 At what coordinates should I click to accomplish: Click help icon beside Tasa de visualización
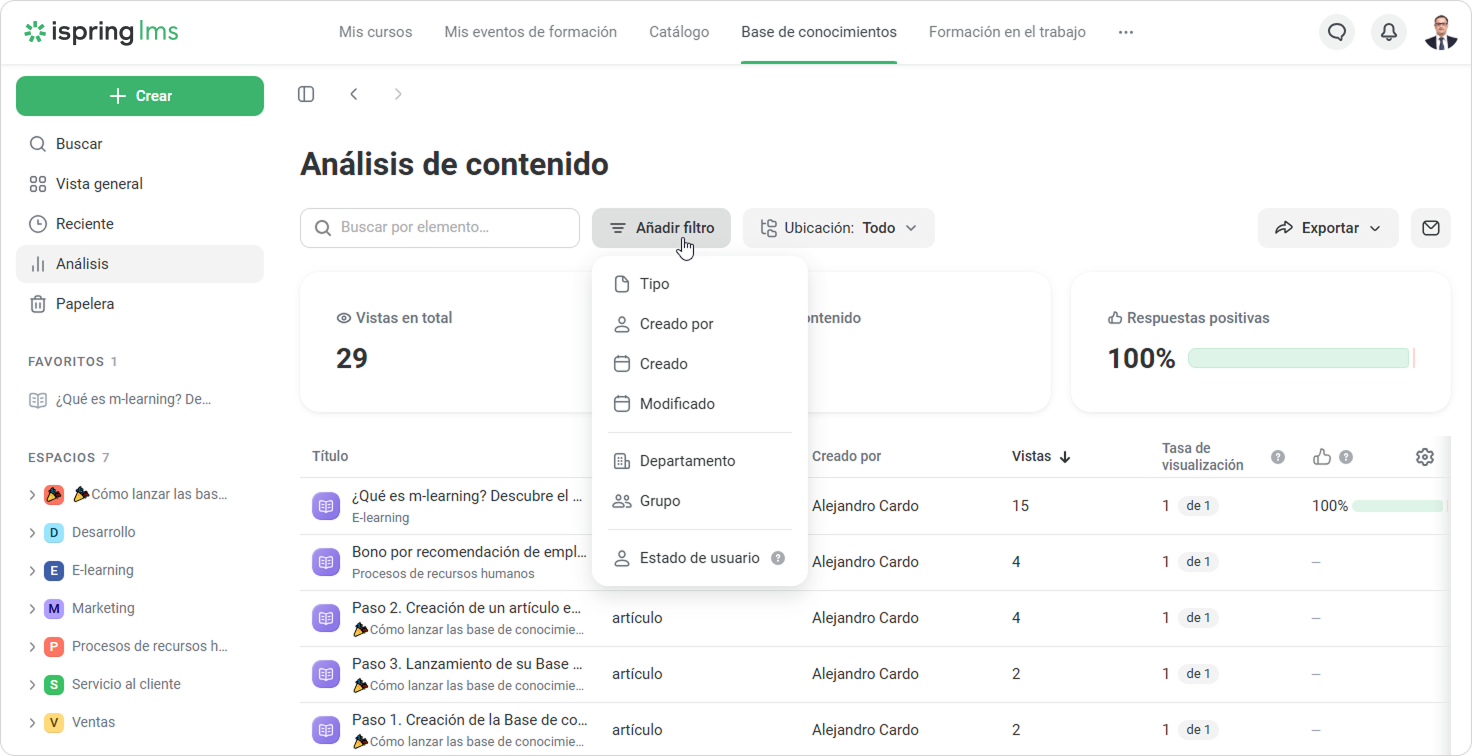pyautogui.click(x=1277, y=457)
